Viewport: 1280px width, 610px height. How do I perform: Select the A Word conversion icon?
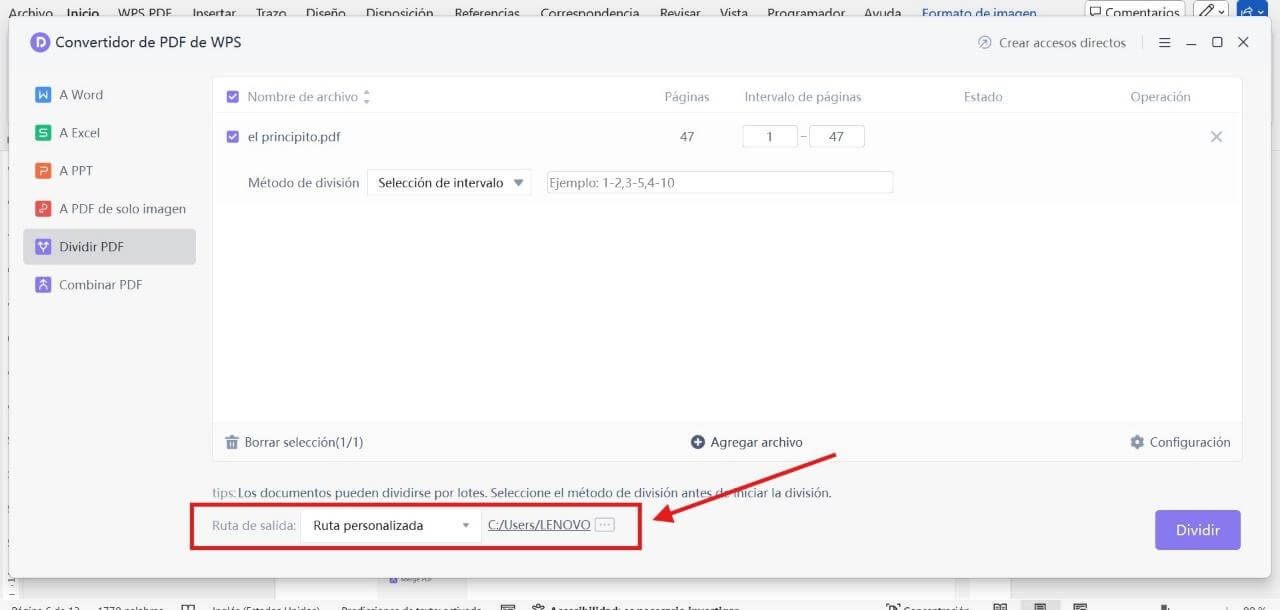point(43,95)
